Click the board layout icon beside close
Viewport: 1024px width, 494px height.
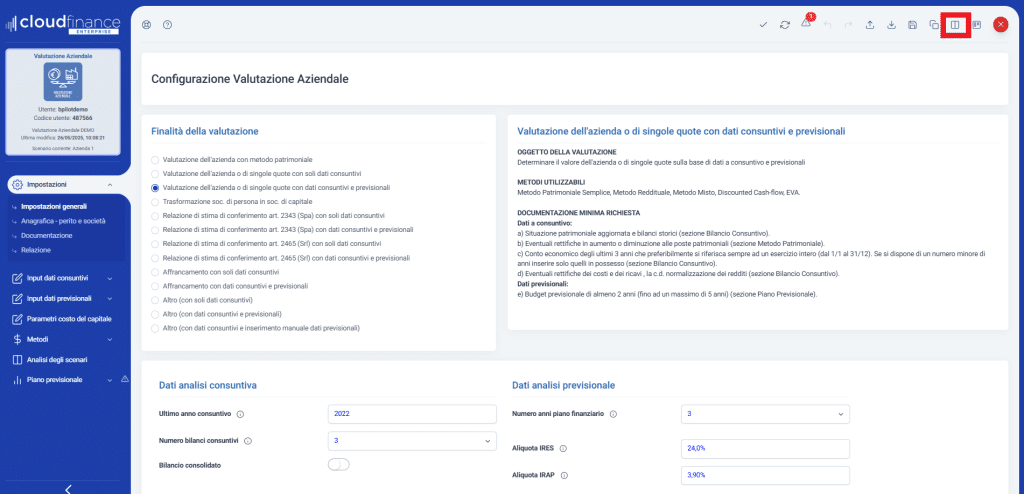976,25
